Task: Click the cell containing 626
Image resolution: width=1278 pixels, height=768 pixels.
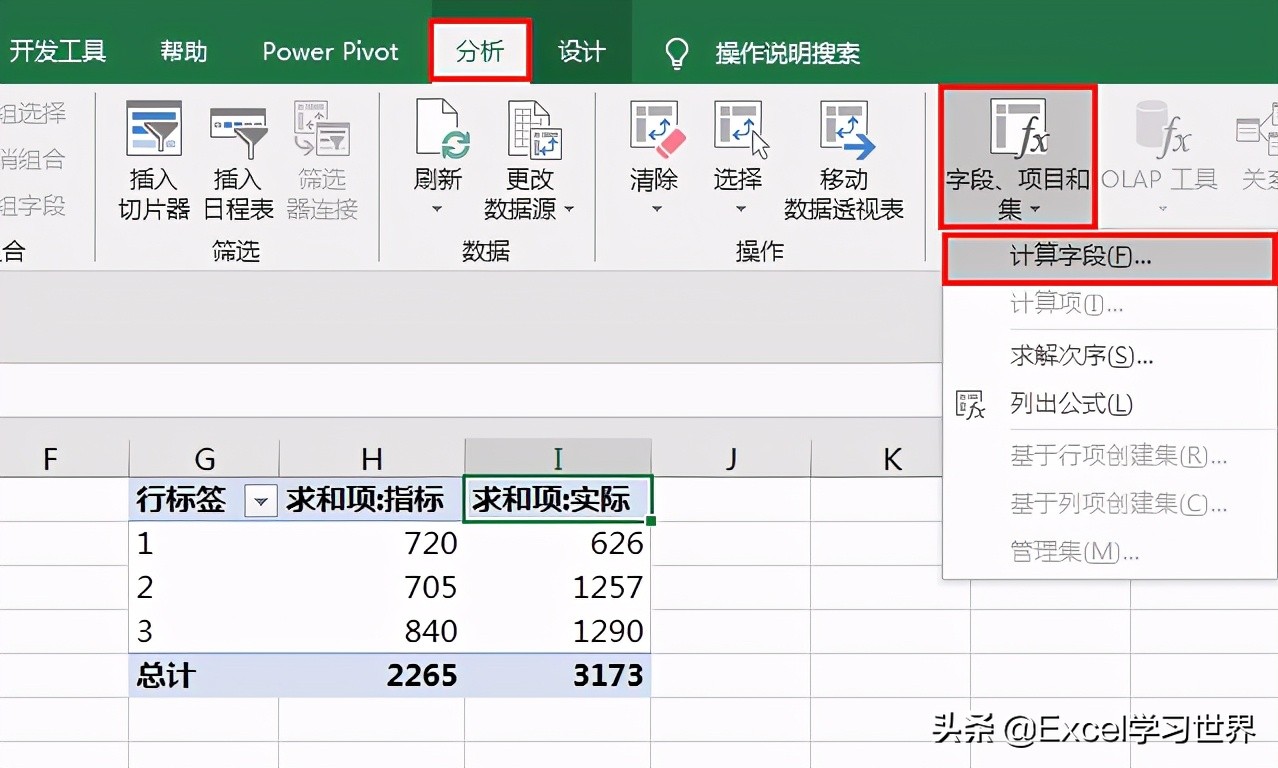Action: click(558, 543)
